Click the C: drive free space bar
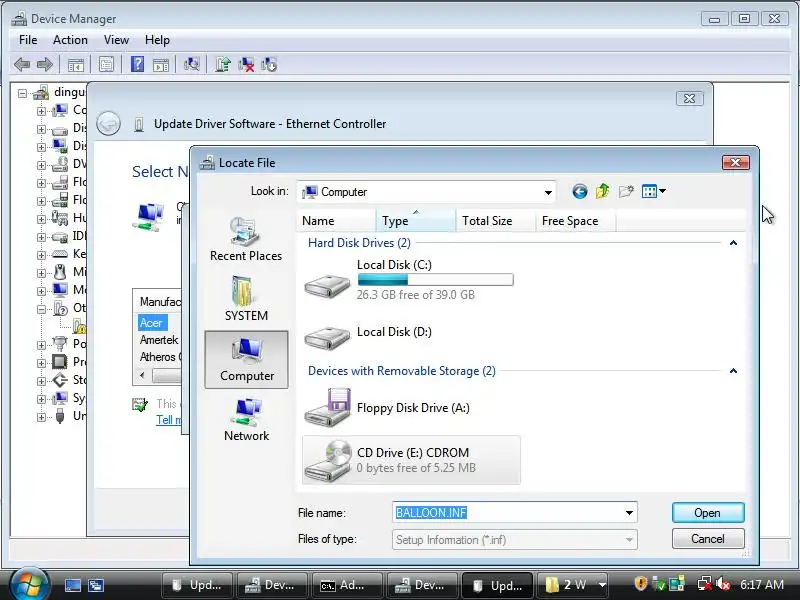This screenshot has width=800, height=600. (435, 280)
